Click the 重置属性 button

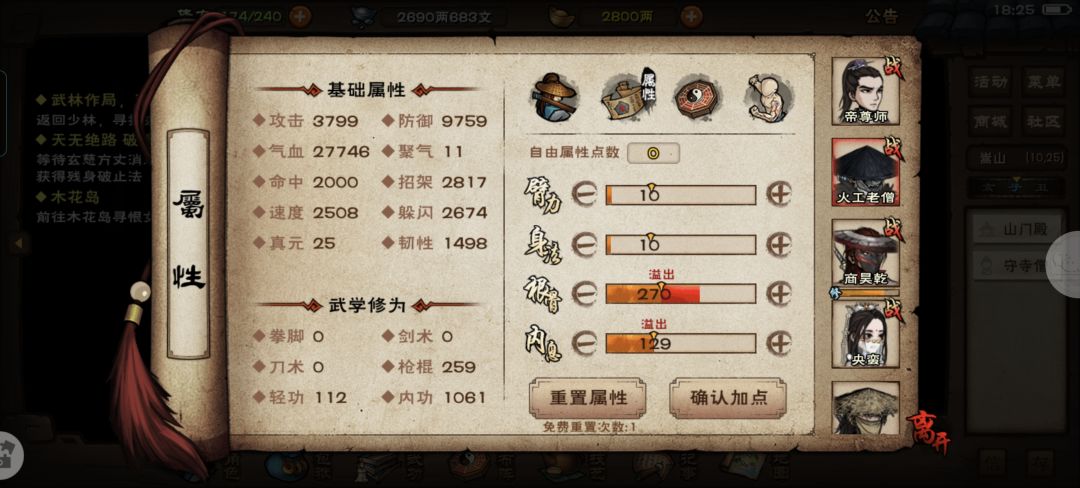pyautogui.click(x=588, y=398)
